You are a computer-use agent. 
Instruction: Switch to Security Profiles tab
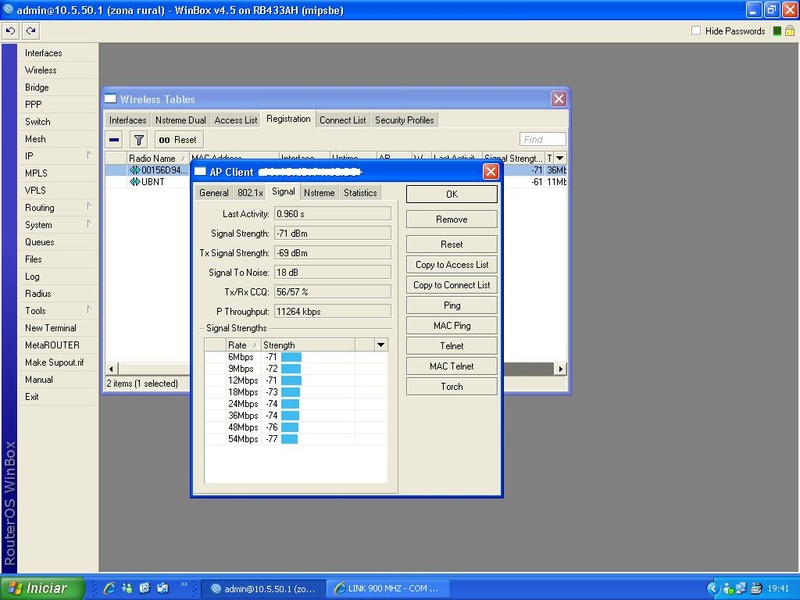click(404, 120)
